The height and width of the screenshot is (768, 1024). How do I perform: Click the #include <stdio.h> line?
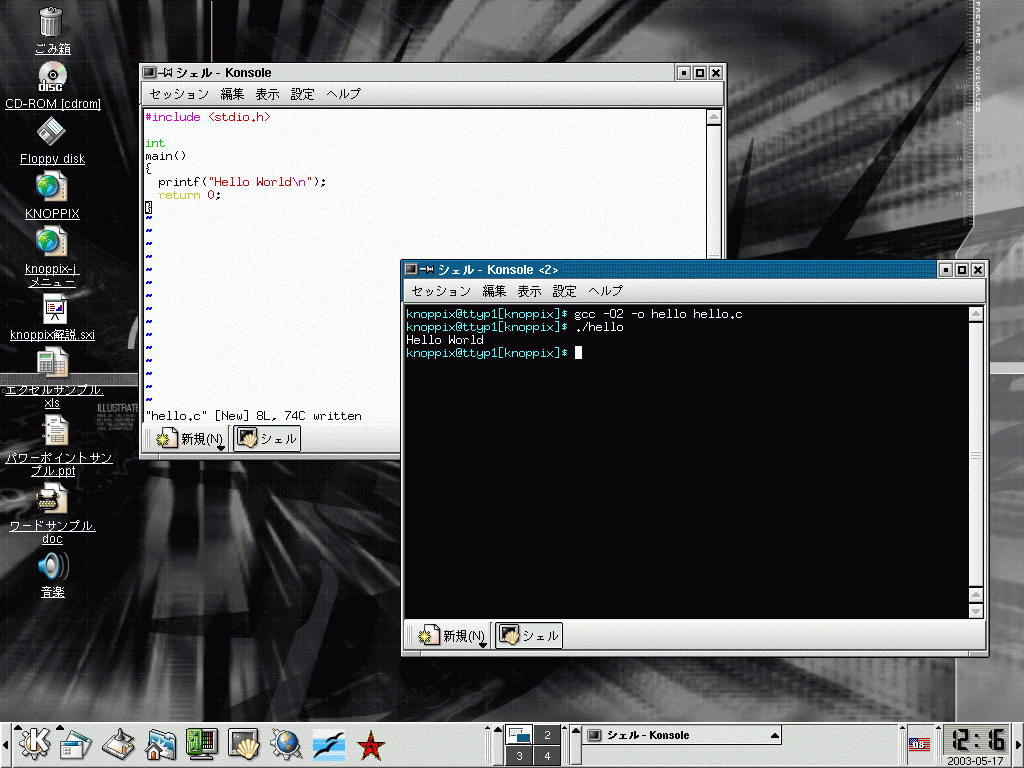tap(208, 117)
